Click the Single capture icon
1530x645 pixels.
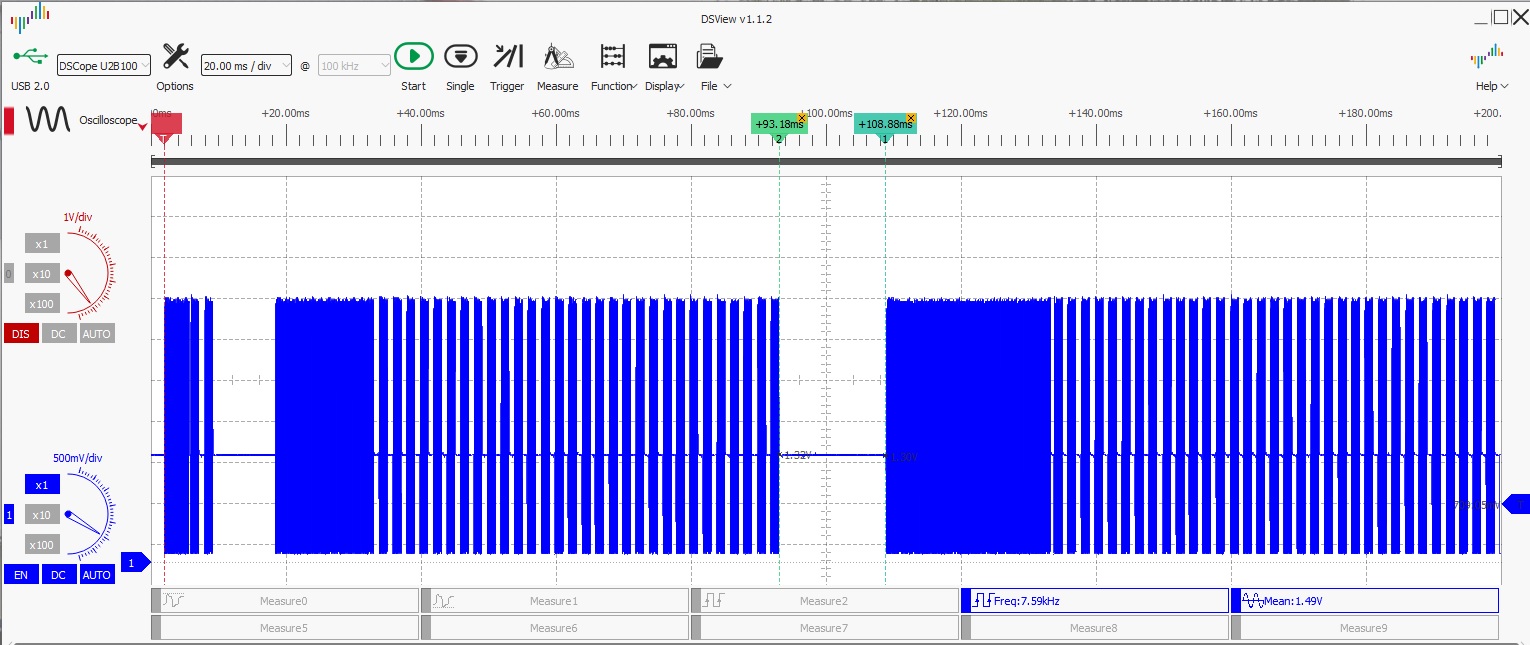pos(460,56)
